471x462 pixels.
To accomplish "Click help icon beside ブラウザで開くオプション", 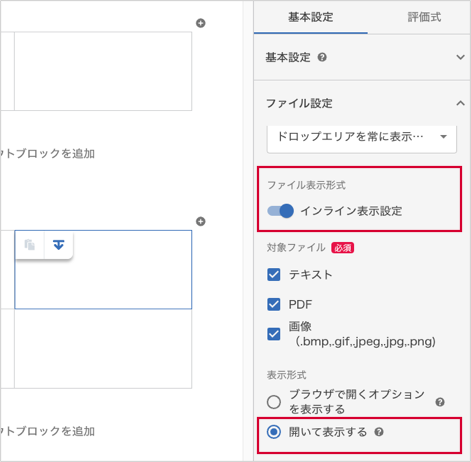I will (x=440, y=402).
